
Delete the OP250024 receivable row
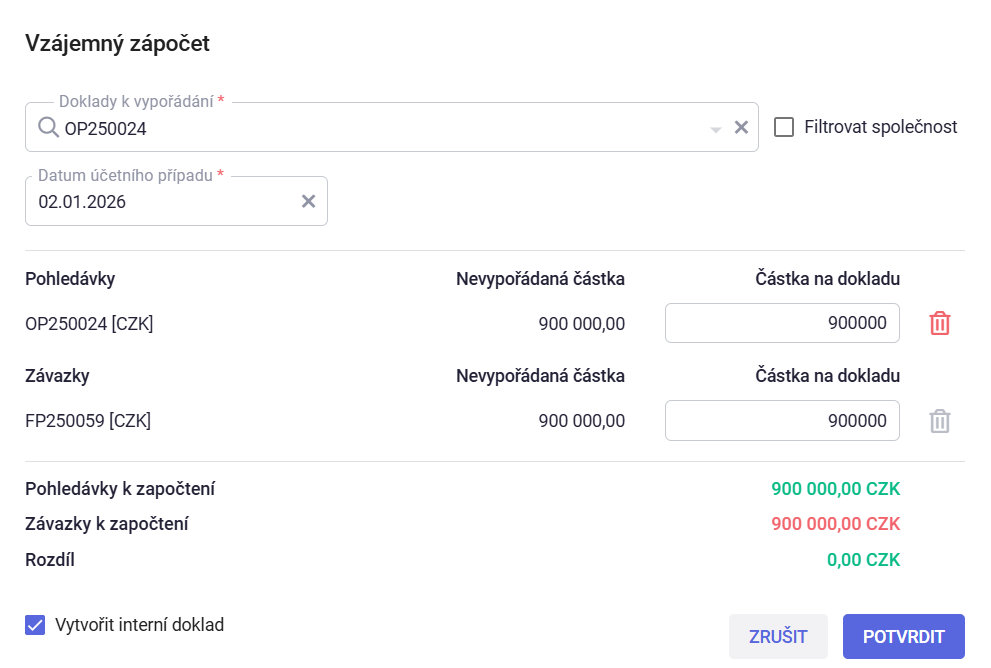pyautogui.click(x=940, y=323)
